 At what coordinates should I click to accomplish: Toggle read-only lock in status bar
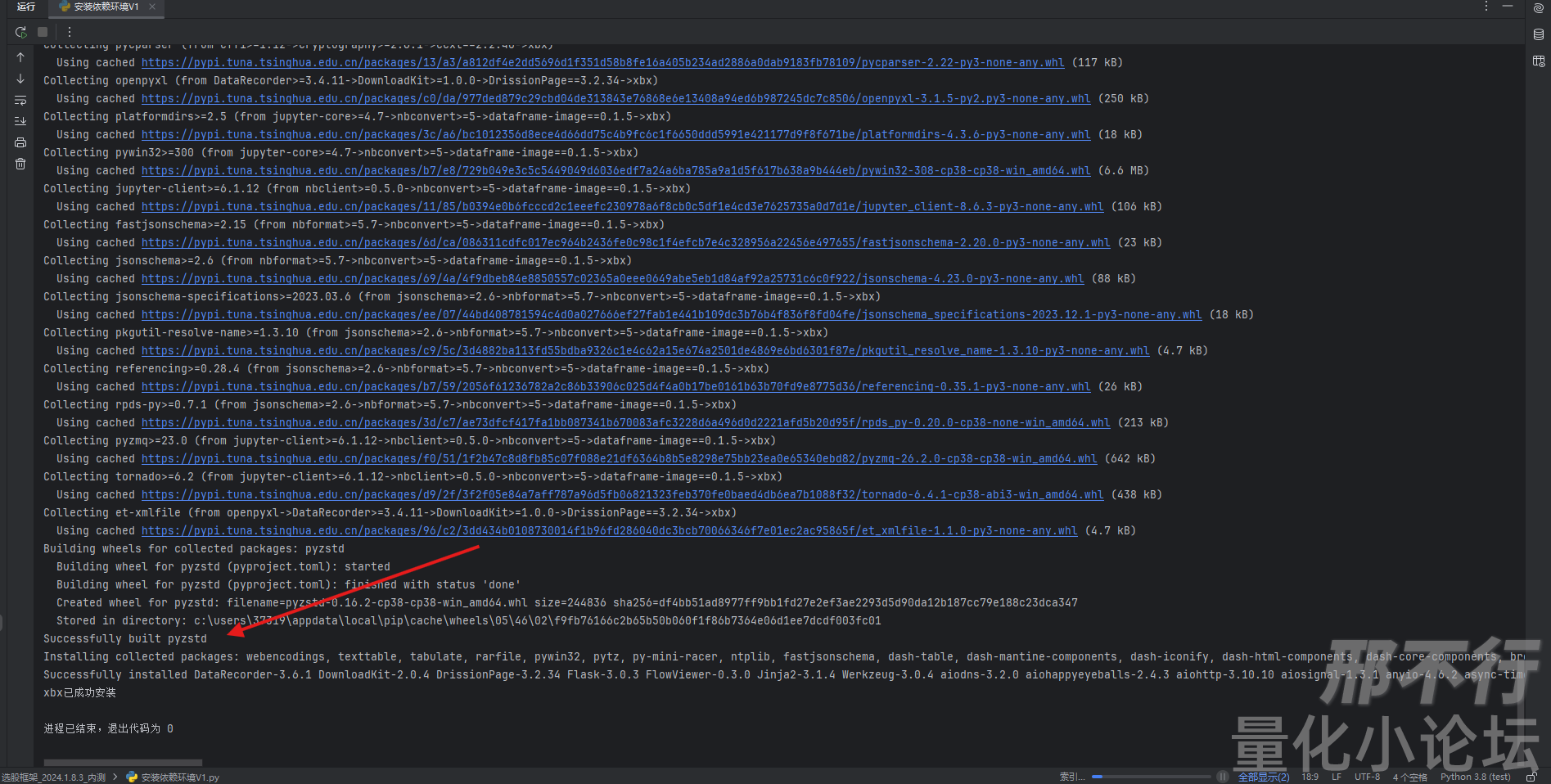[x=1531, y=777]
